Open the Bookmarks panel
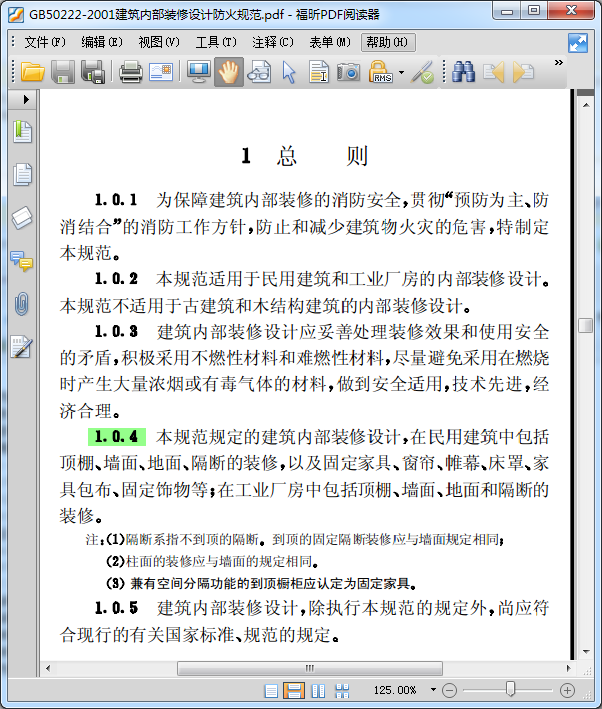Screen dimensions: 602x709 pyautogui.click(x=22, y=132)
